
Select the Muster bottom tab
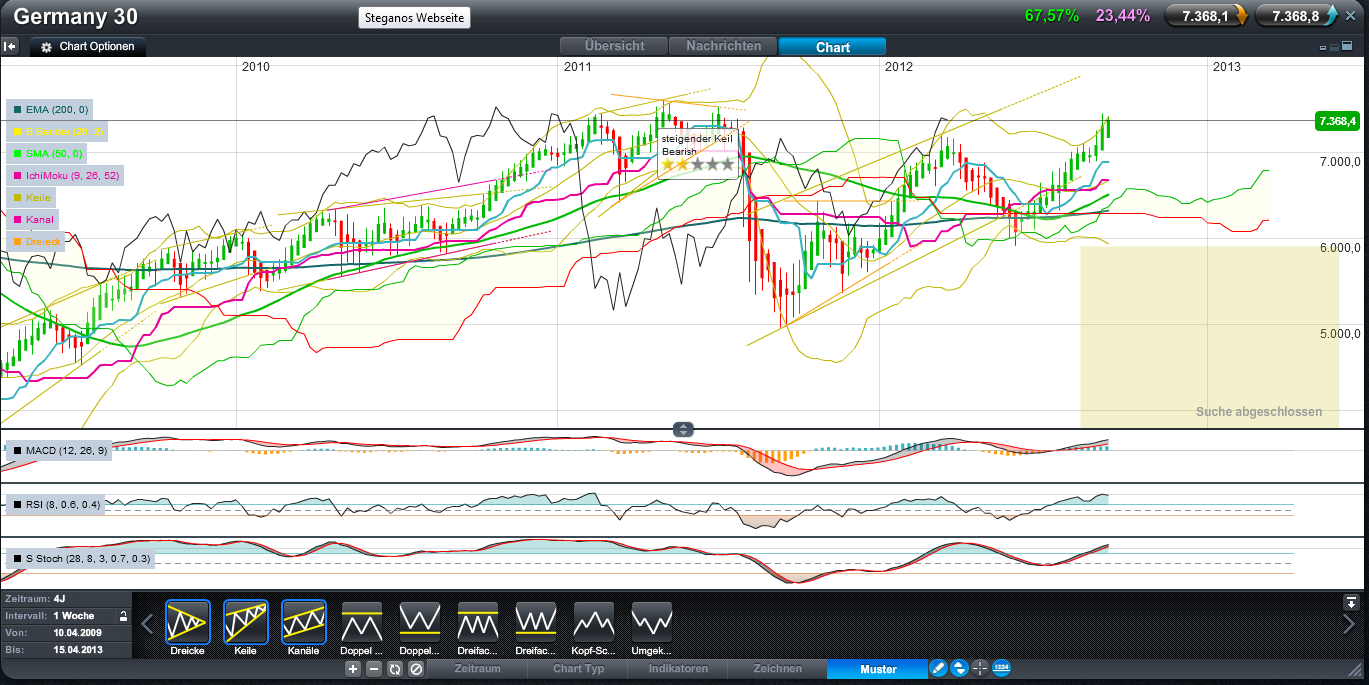pos(878,669)
